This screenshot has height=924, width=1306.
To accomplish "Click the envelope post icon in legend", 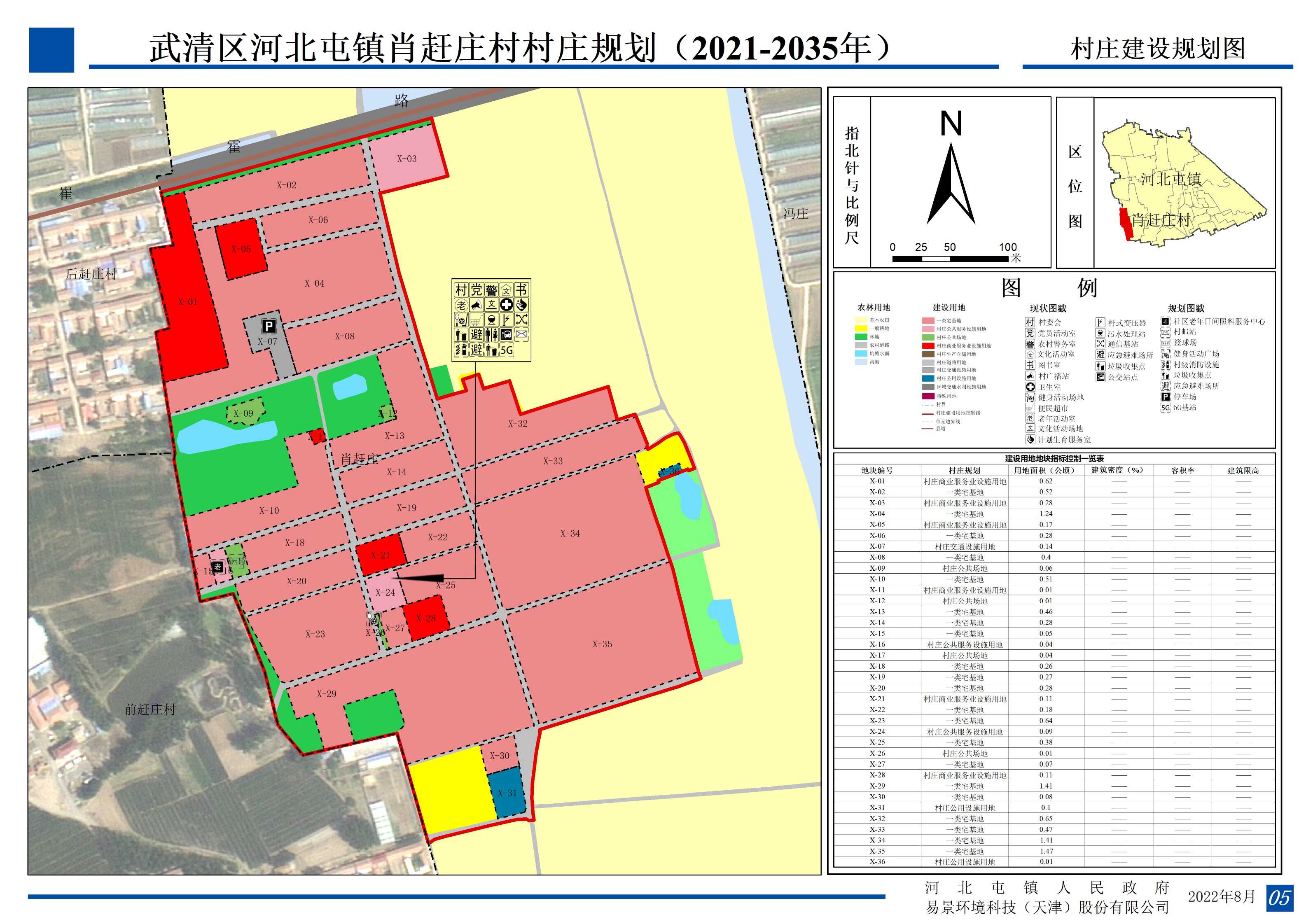I will 1166,332.
